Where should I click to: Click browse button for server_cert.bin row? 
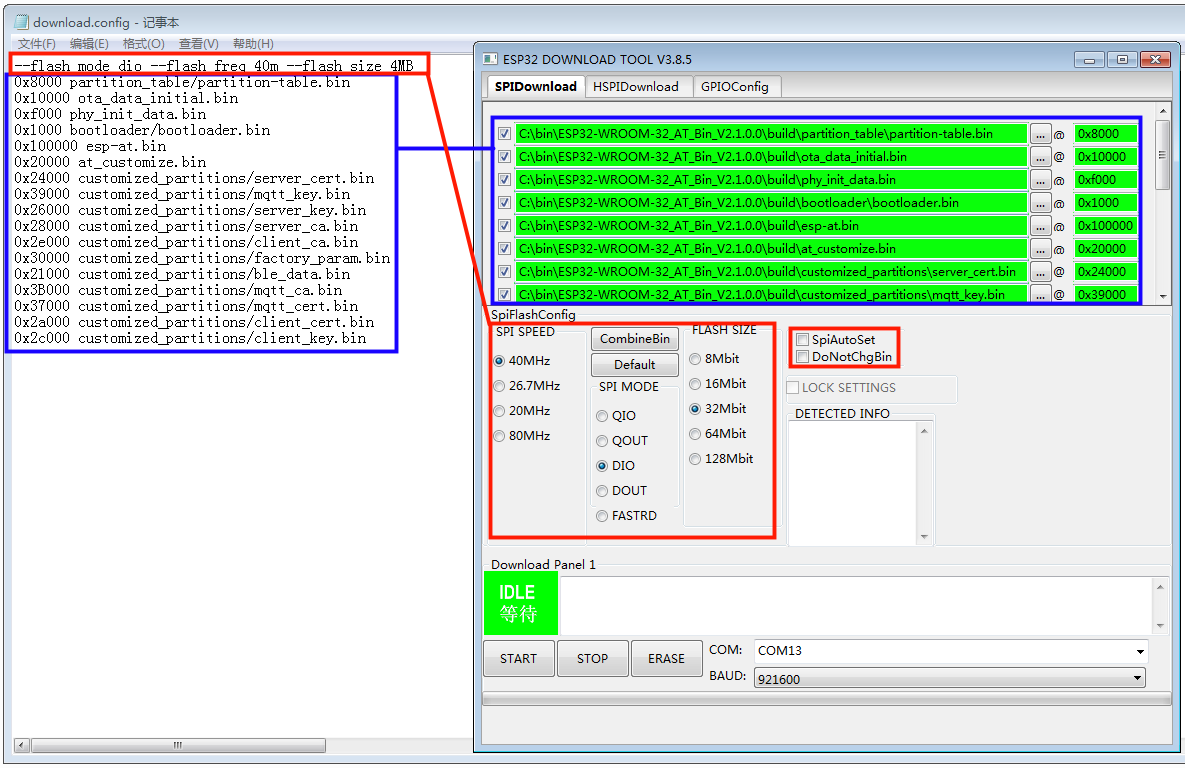[1040, 272]
